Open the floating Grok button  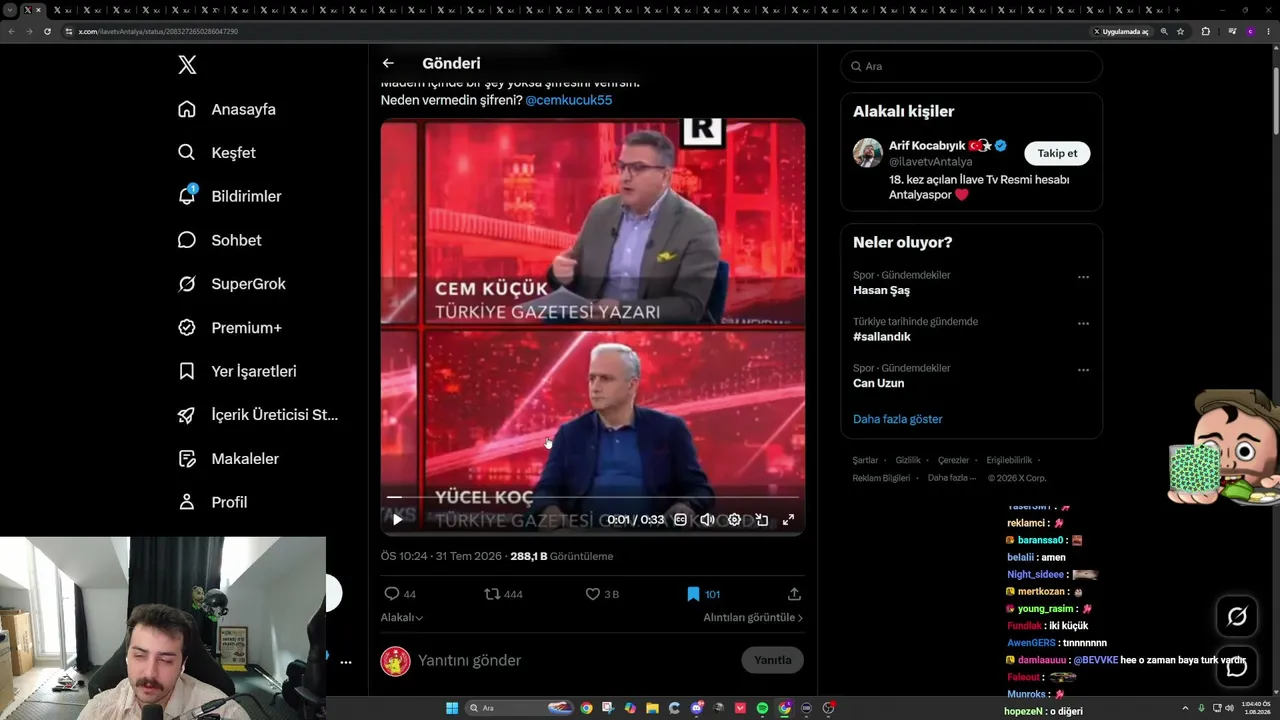tap(1237, 617)
